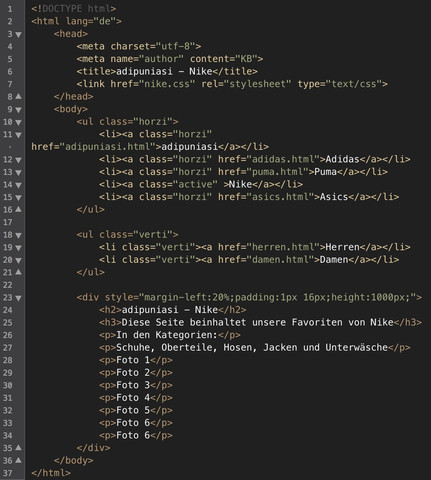This screenshot has width=431, height=480.
Task: Toggle the fold arrow on line 13
Action: pos(18,173)
